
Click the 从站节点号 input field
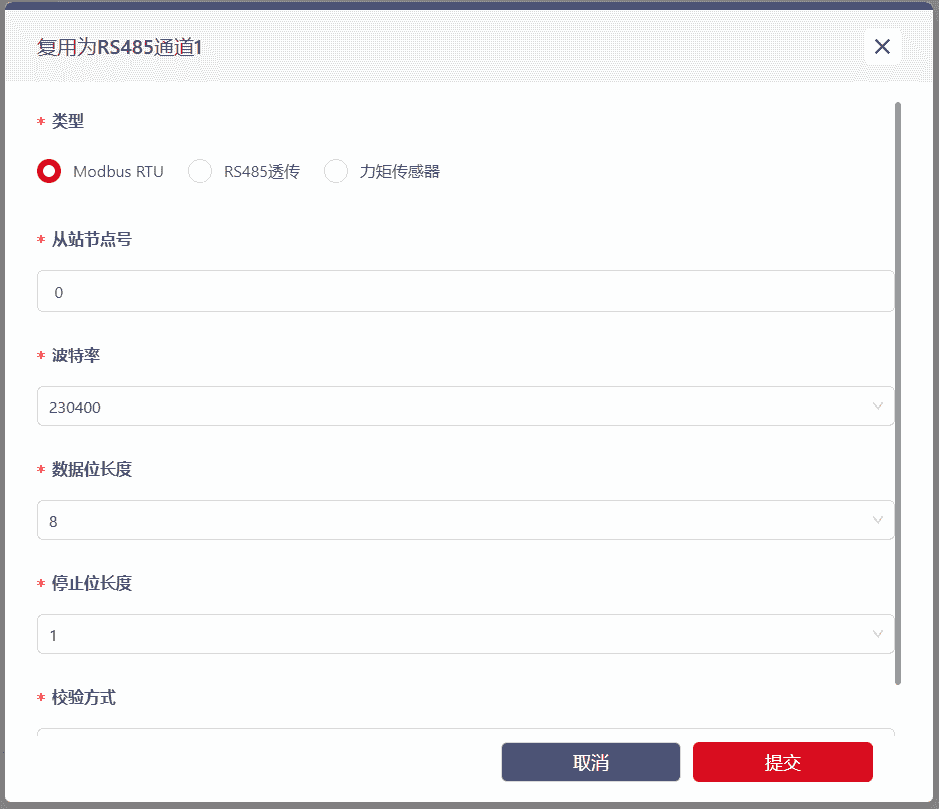point(465,292)
